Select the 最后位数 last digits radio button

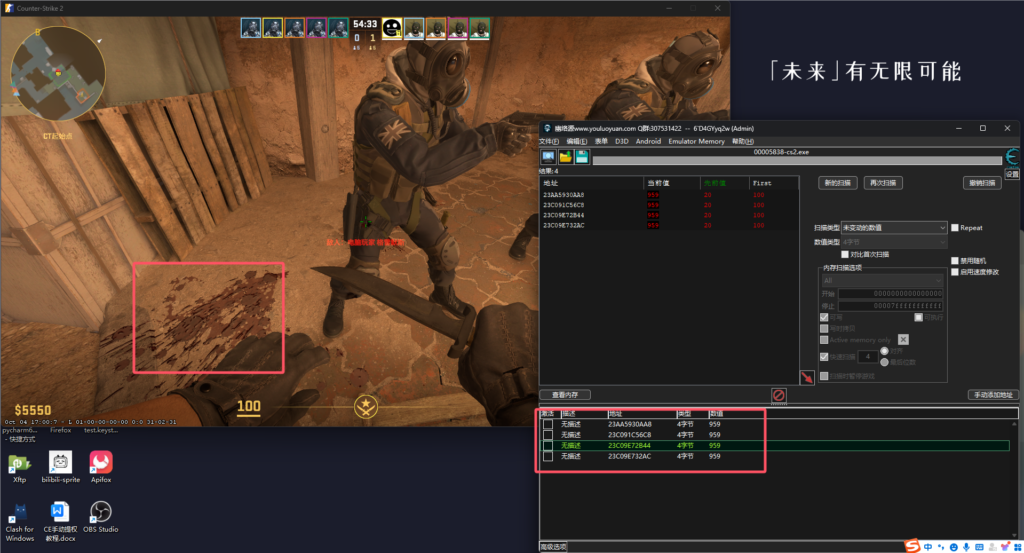(884, 362)
